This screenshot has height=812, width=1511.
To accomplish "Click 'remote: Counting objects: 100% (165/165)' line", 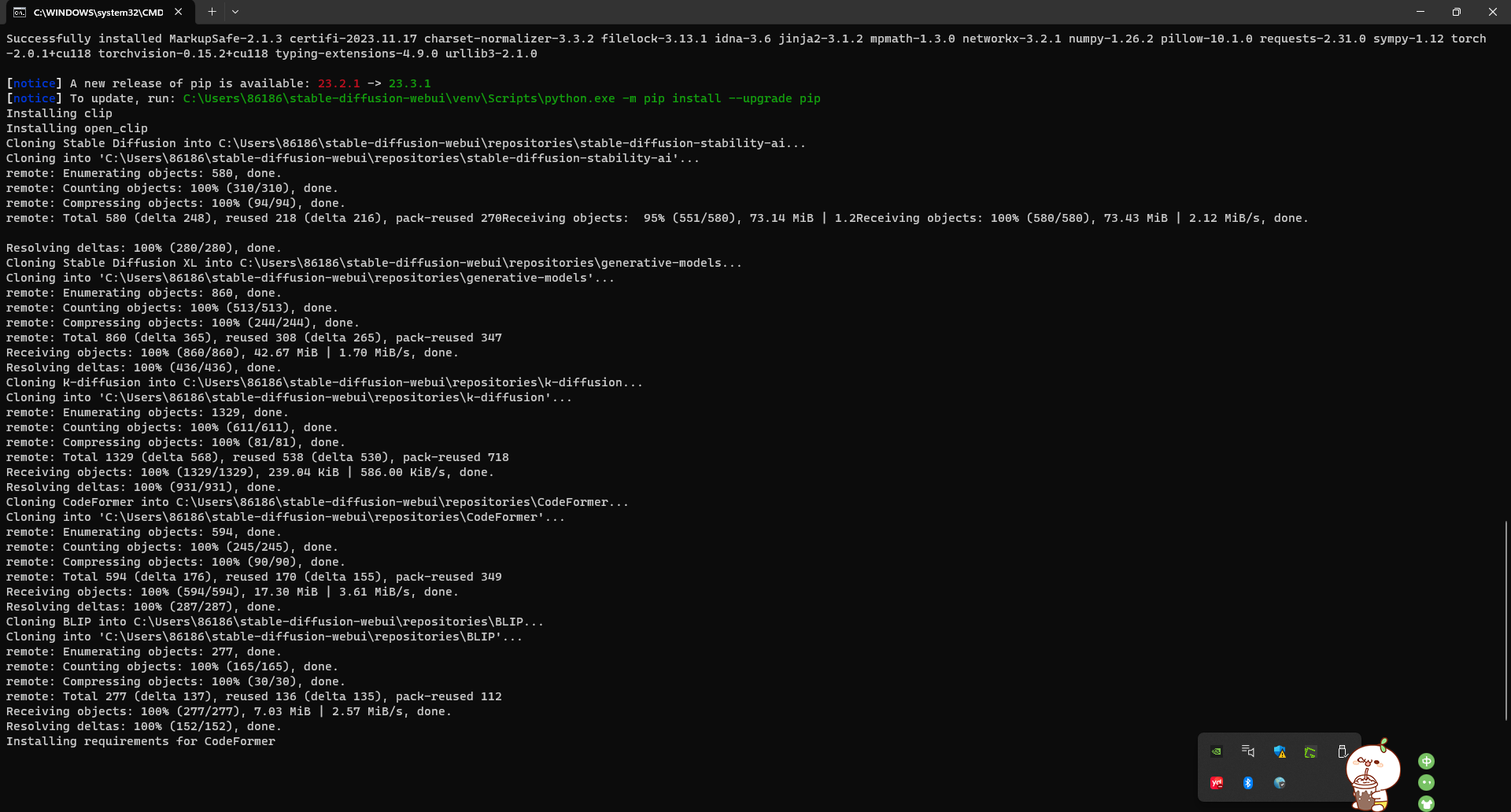I will pos(172,666).
